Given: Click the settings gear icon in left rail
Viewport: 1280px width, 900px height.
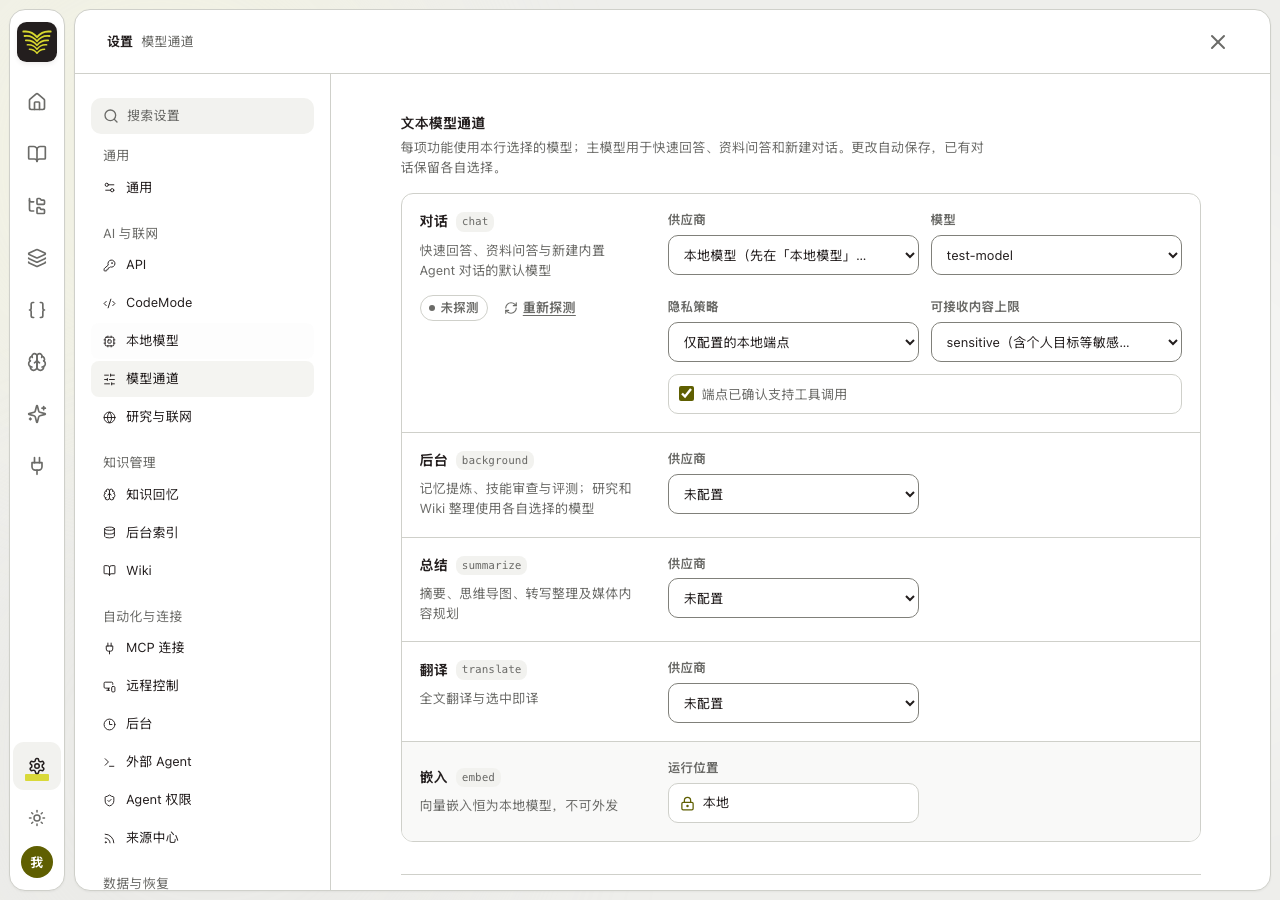Looking at the screenshot, I should coord(37,766).
